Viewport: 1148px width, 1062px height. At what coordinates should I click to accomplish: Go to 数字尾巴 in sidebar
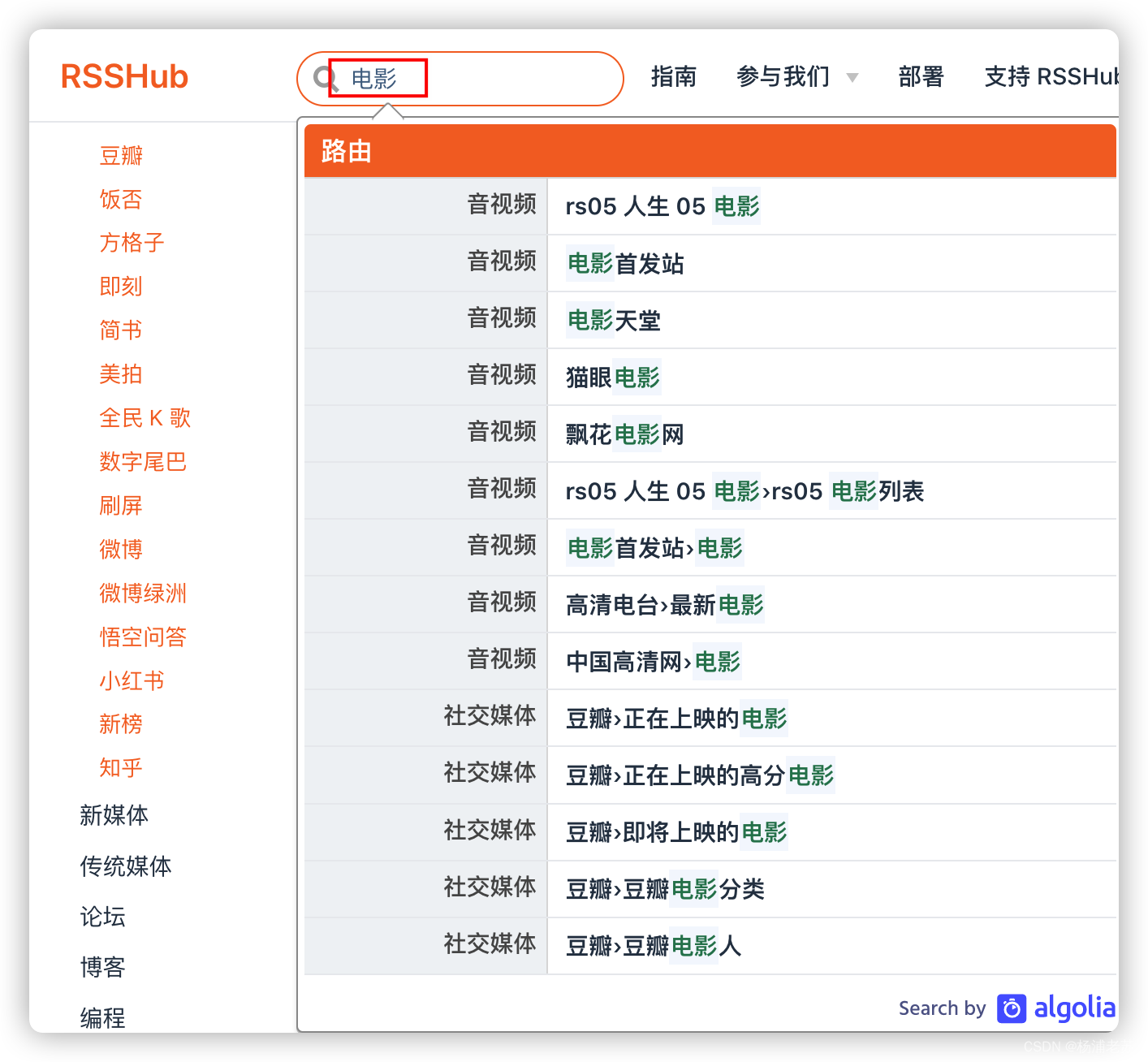point(143,461)
